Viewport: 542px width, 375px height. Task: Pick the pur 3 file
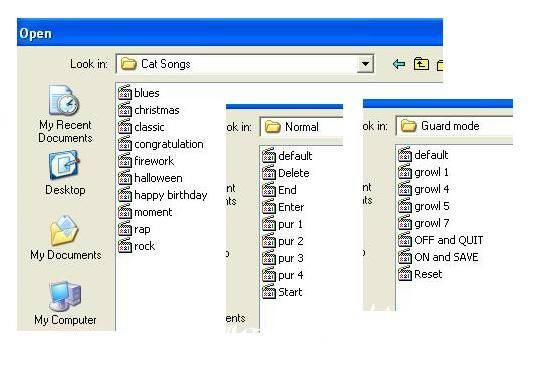point(283,258)
